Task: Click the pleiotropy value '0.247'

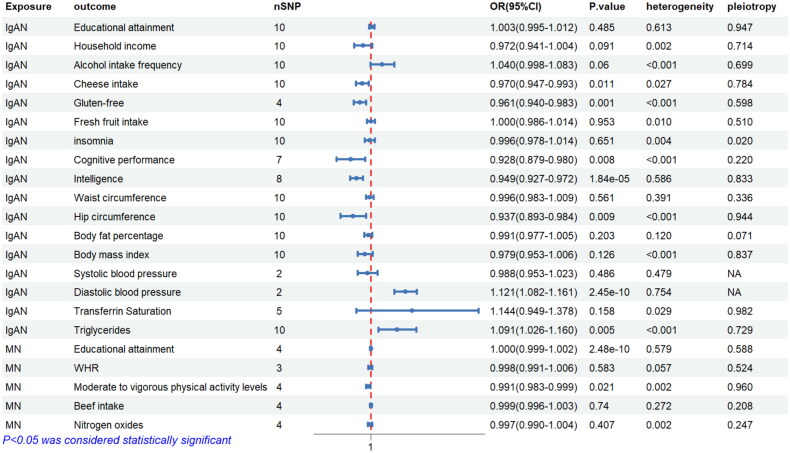Action: tap(740, 425)
